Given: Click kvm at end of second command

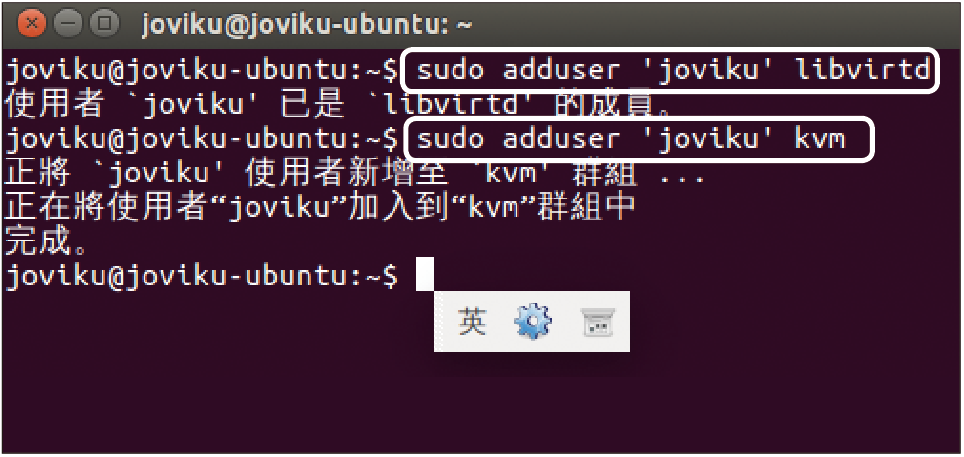Looking at the screenshot, I should coord(820,140).
